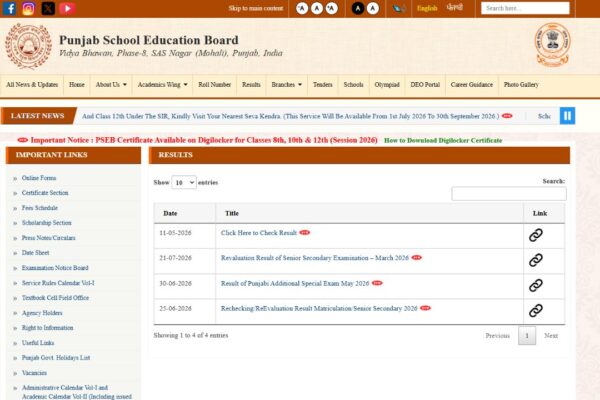
Task: Click the PSEB logo emblem
Action: (28, 46)
